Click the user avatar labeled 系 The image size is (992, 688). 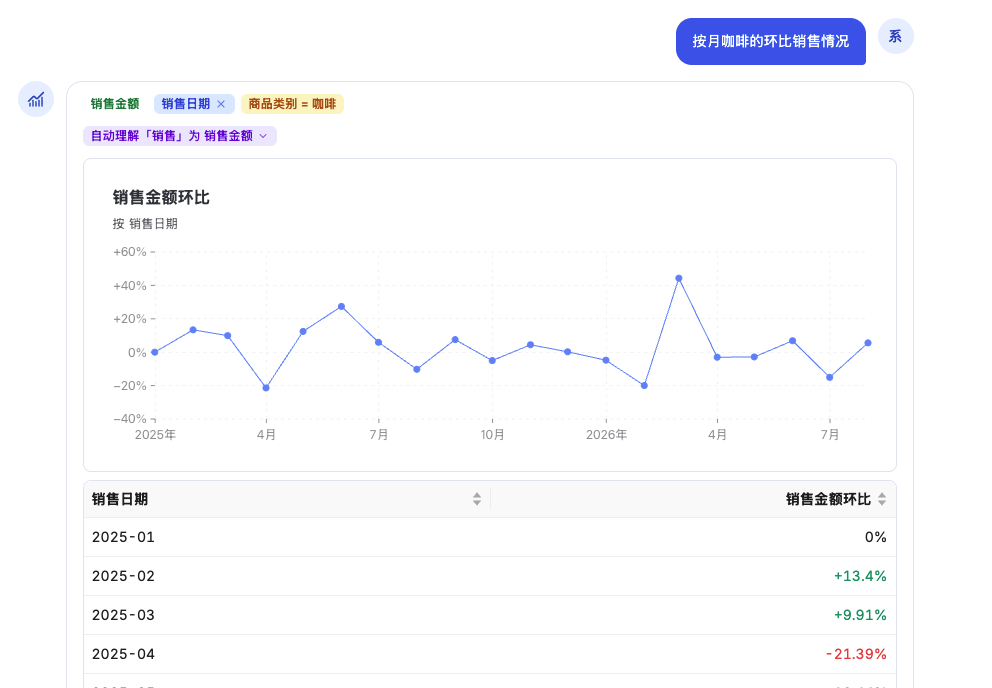(x=895, y=36)
